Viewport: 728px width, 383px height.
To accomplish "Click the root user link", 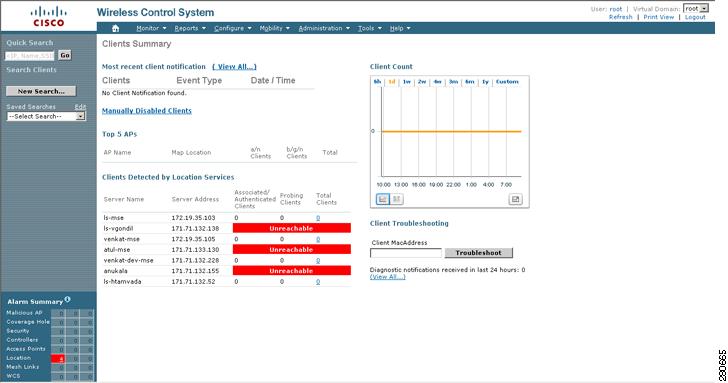I will 616,9.
